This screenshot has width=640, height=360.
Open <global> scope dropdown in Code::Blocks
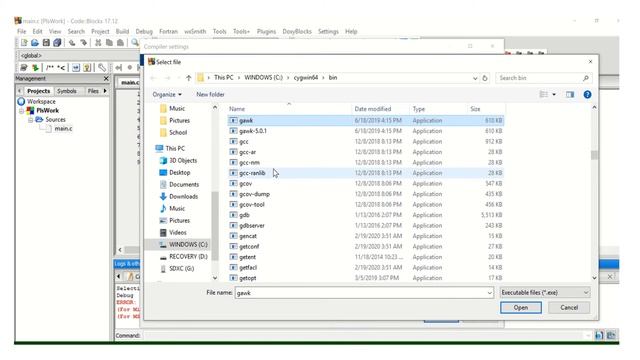(x=78, y=56)
